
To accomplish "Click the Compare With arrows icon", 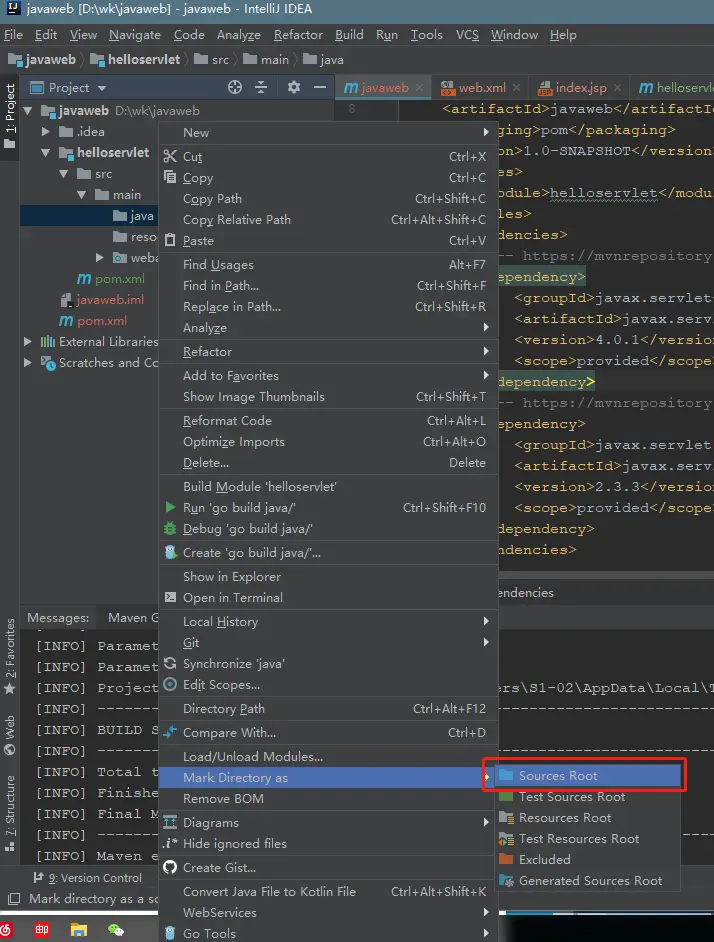I will pyautogui.click(x=170, y=732).
